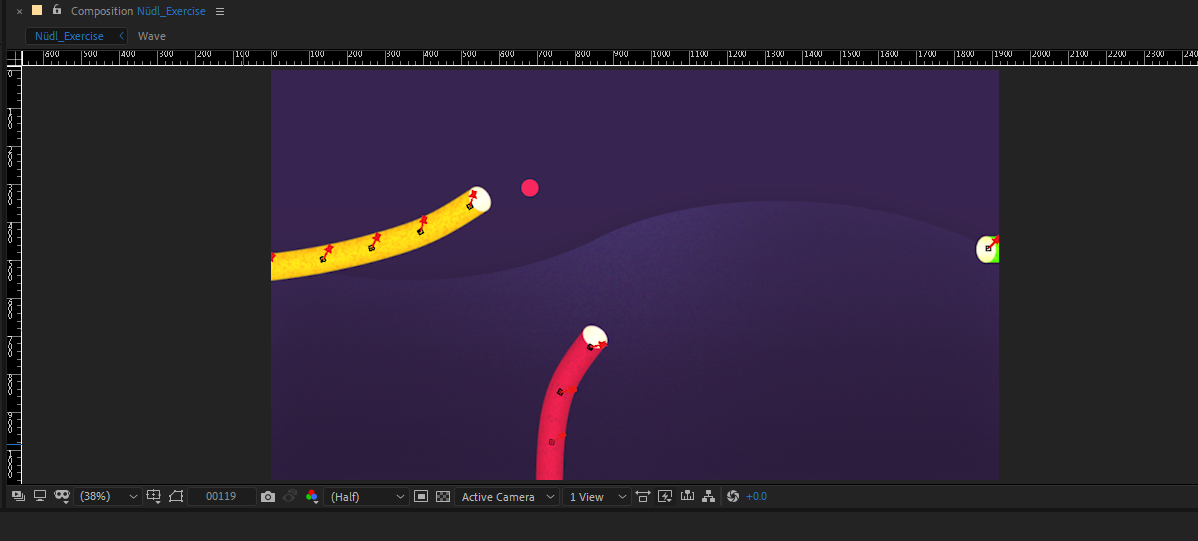Click the Timeline button icon

[687, 497]
